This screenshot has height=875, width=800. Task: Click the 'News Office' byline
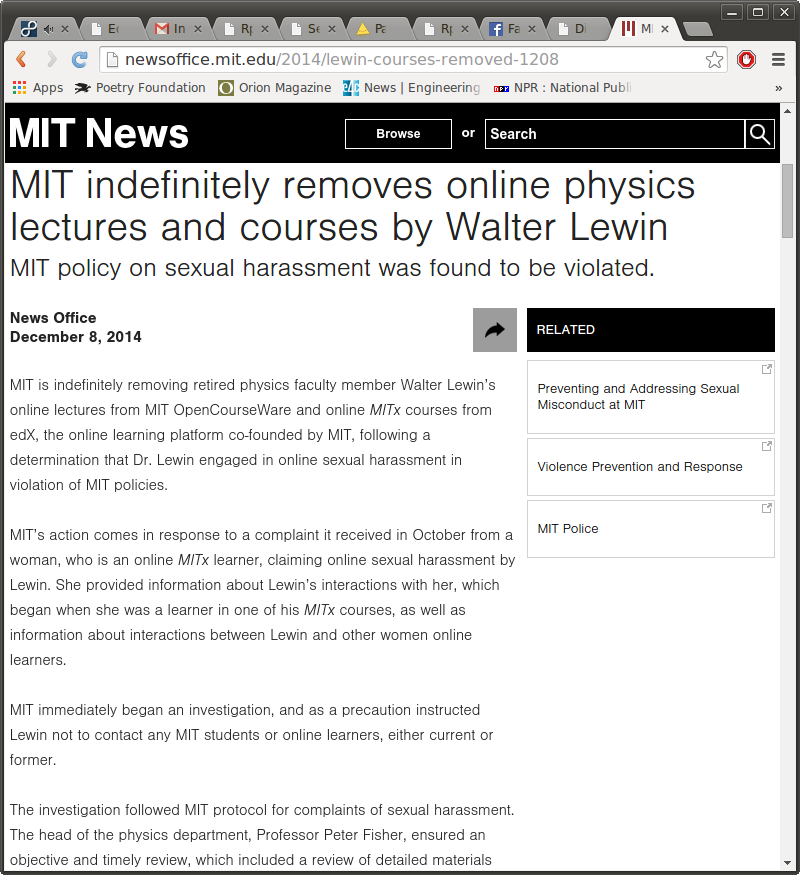click(x=53, y=318)
